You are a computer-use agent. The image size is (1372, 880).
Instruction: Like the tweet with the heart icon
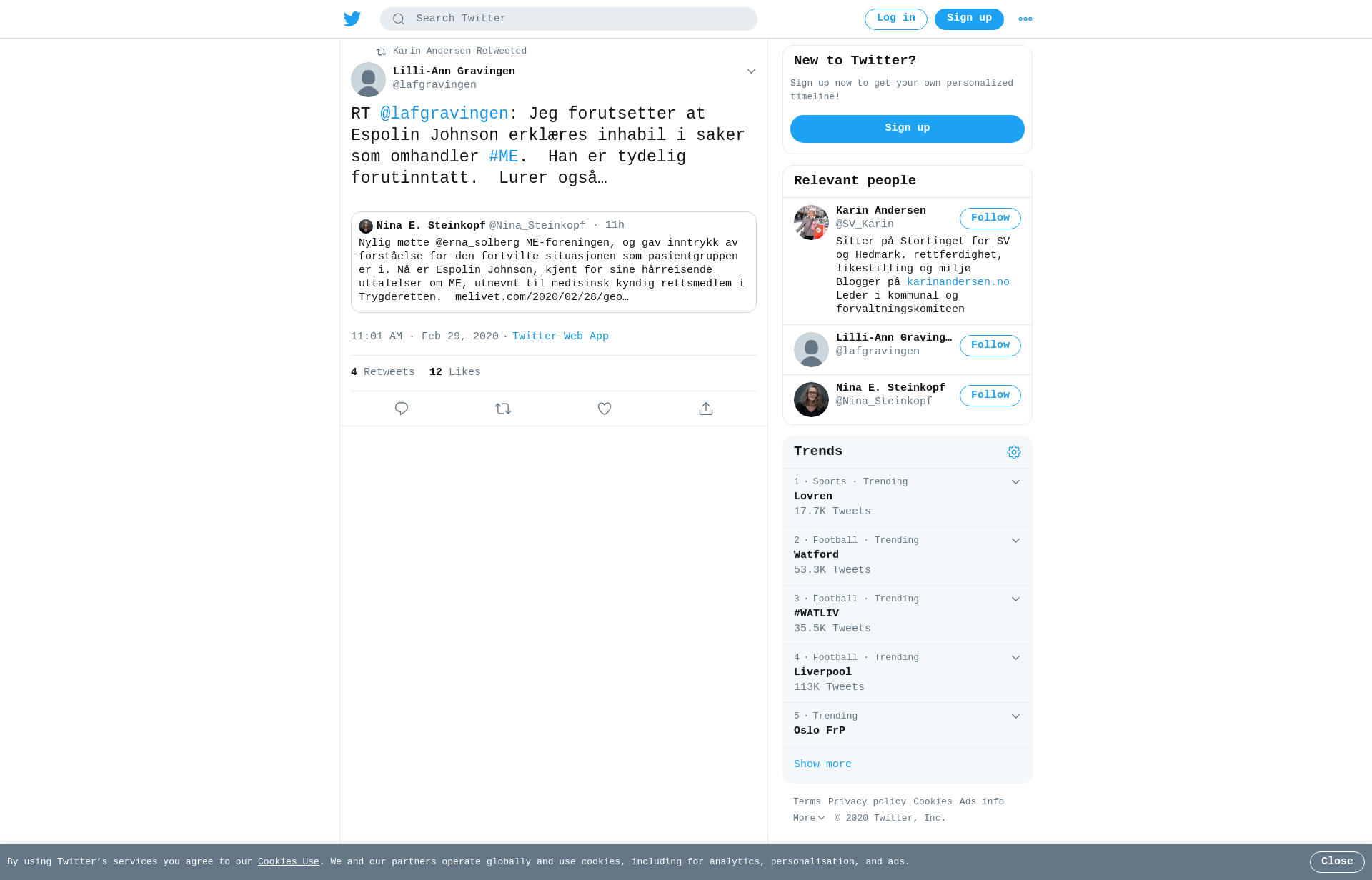click(x=605, y=409)
